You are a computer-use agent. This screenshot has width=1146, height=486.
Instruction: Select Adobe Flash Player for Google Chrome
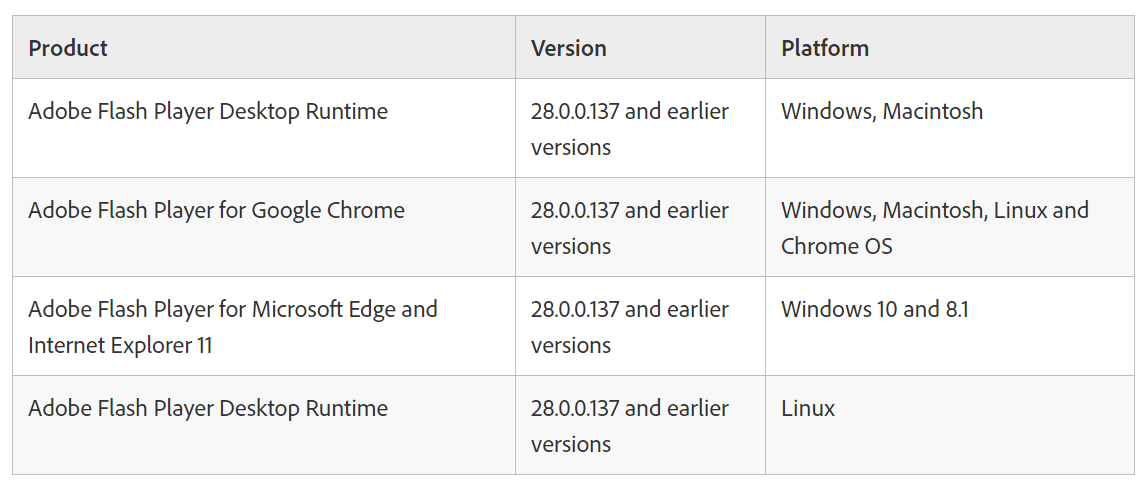pyautogui.click(x=216, y=210)
